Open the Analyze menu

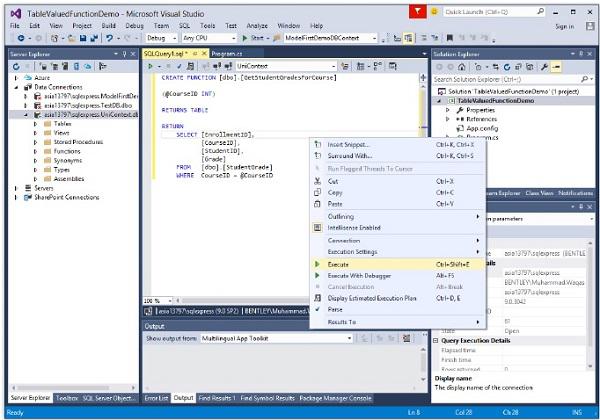(257, 26)
